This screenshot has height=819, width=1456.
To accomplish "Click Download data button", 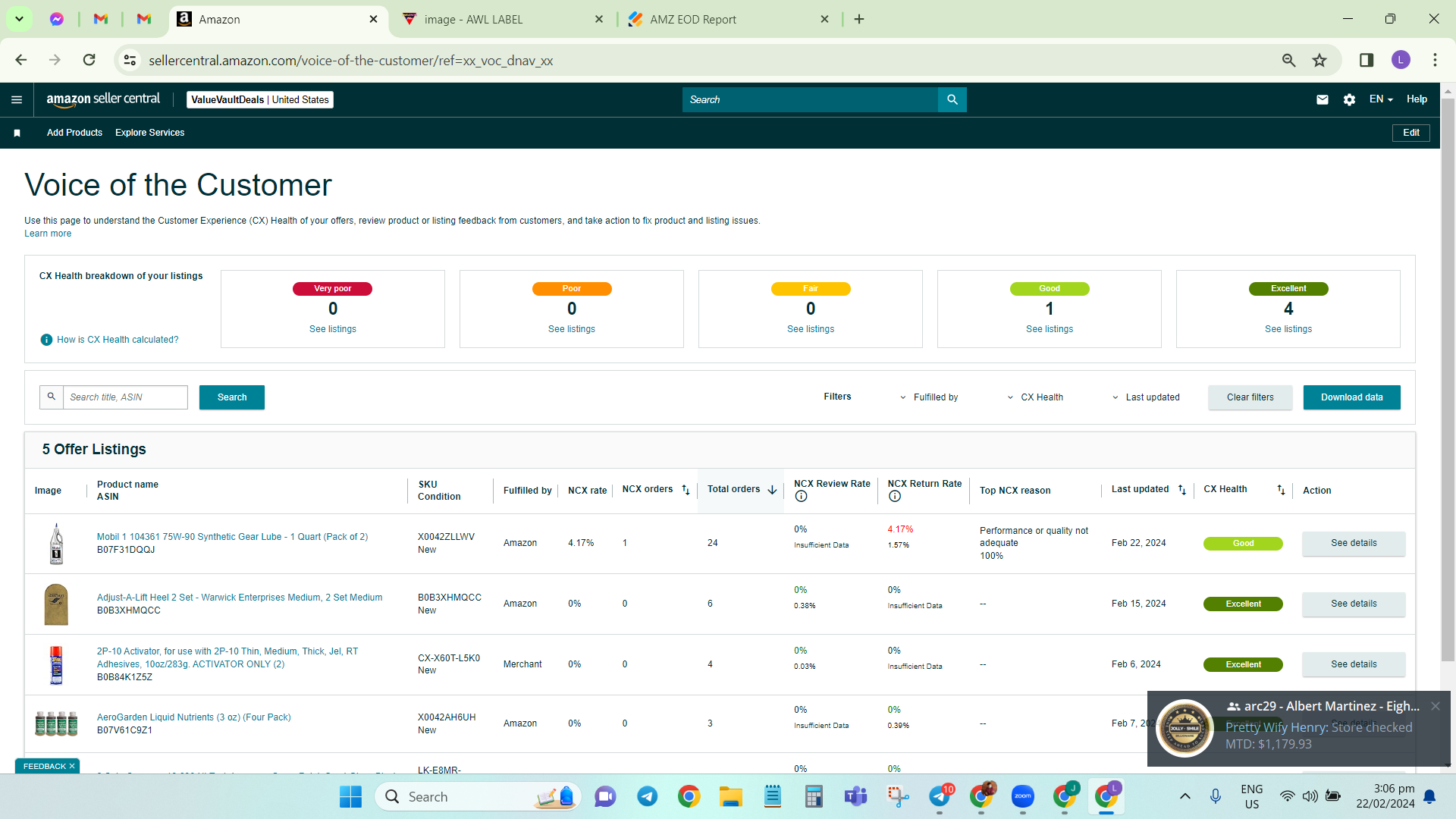I will (1351, 397).
